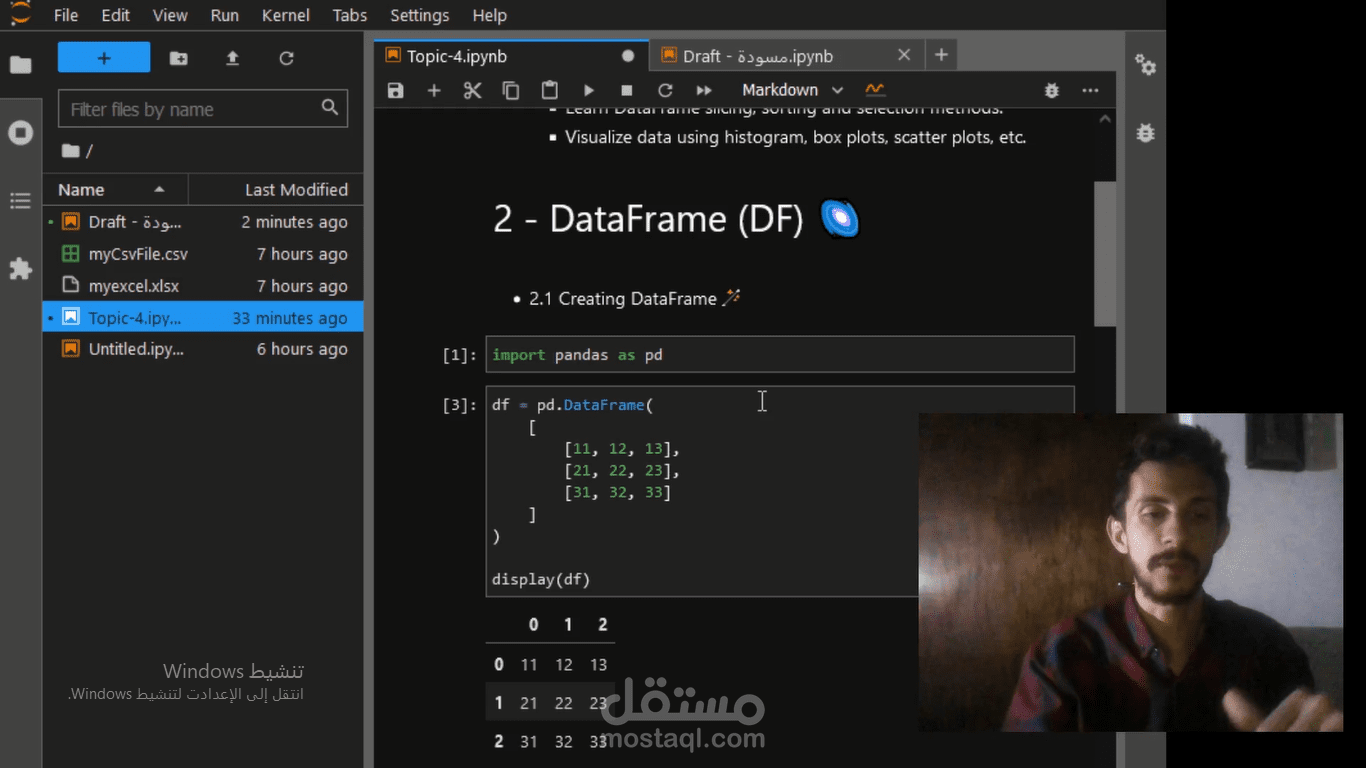Cut the selected cell with scissors icon
This screenshot has height=768, width=1366.
(x=473, y=90)
